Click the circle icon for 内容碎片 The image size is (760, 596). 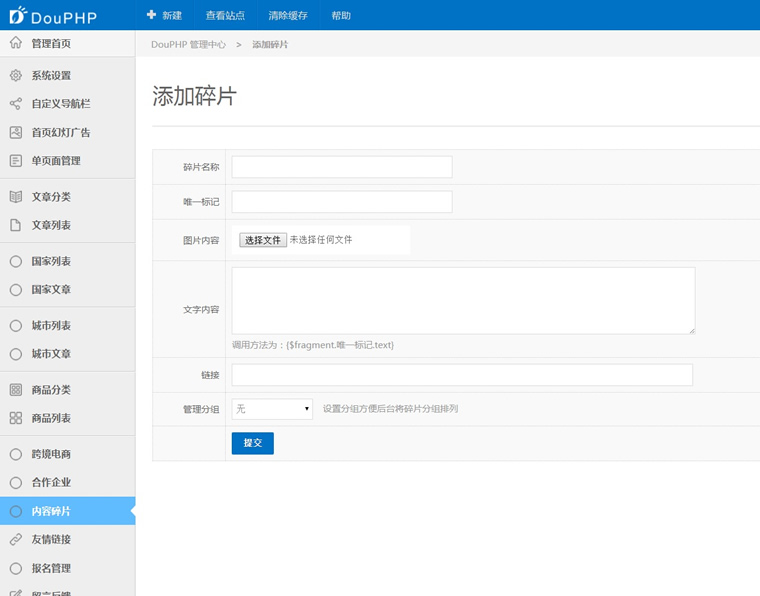point(16,511)
